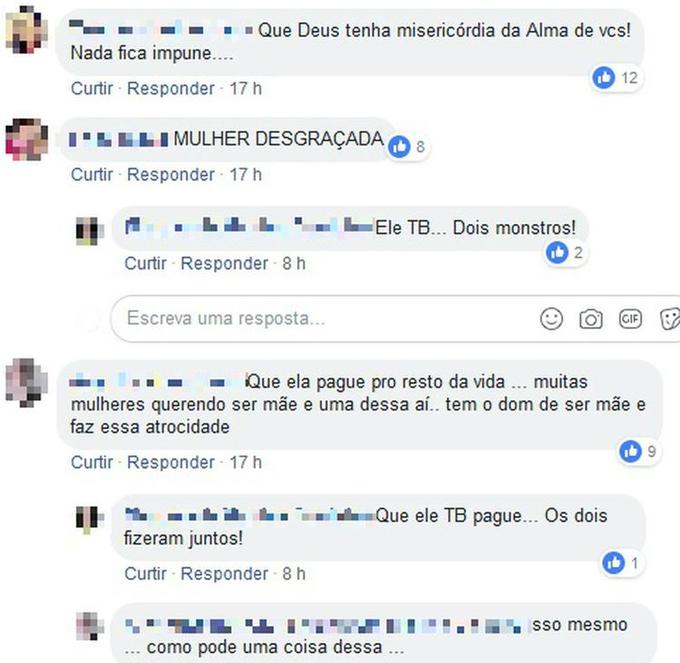The width and height of the screenshot is (680, 663).
Task: View likes on MULHER DESGRAÇADA comment
Action: tap(407, 147)
